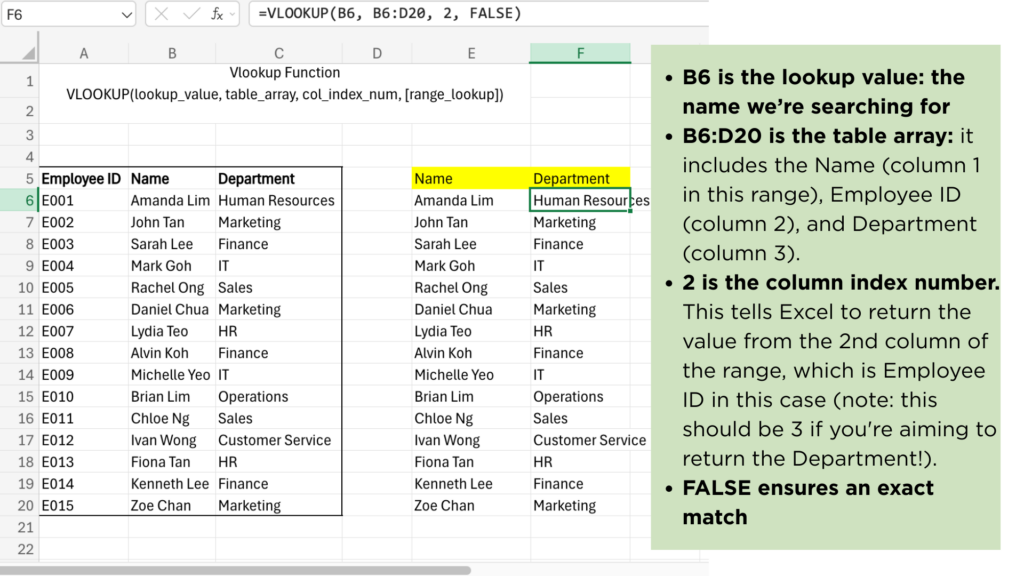Click the confirm checkmark in formula bar
This screenshot has height=576, width=1024.
pos(191,14)
